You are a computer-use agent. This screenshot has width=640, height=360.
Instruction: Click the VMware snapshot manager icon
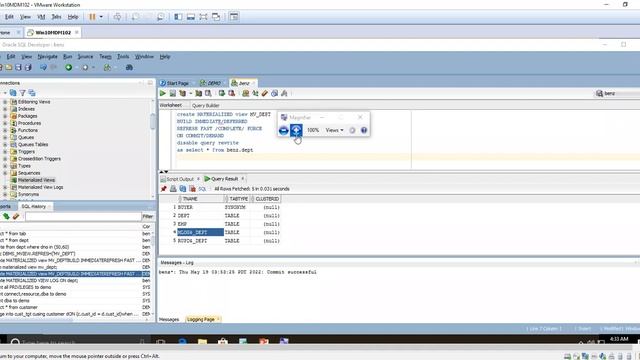(x=161, y=17)
